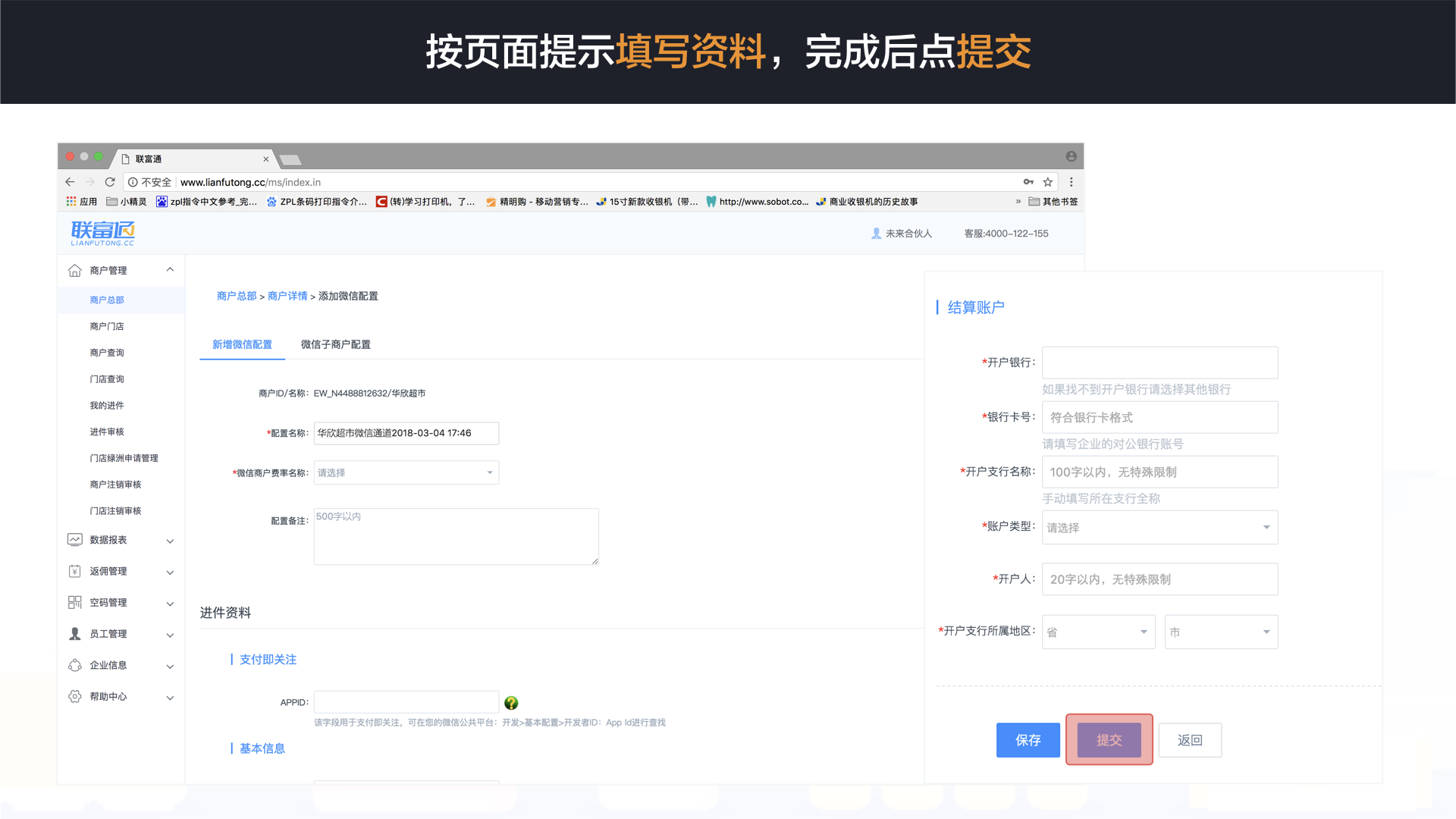
Task: Expand the 员工管理 menu chevron
Action: [x=170, y=635]
